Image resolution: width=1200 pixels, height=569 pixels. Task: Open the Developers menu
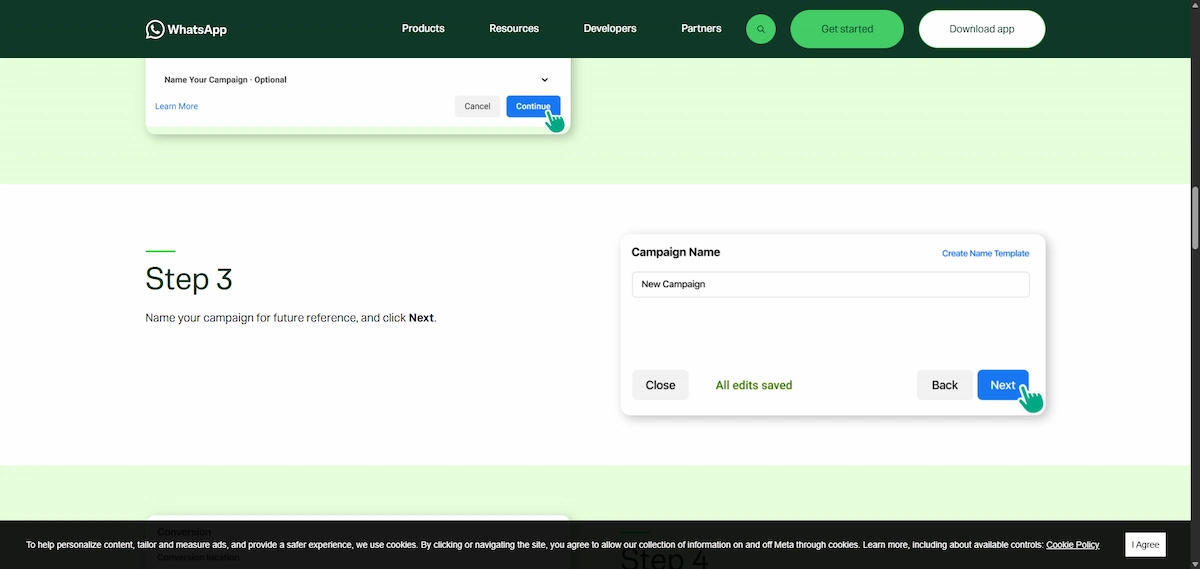point(610,29)
